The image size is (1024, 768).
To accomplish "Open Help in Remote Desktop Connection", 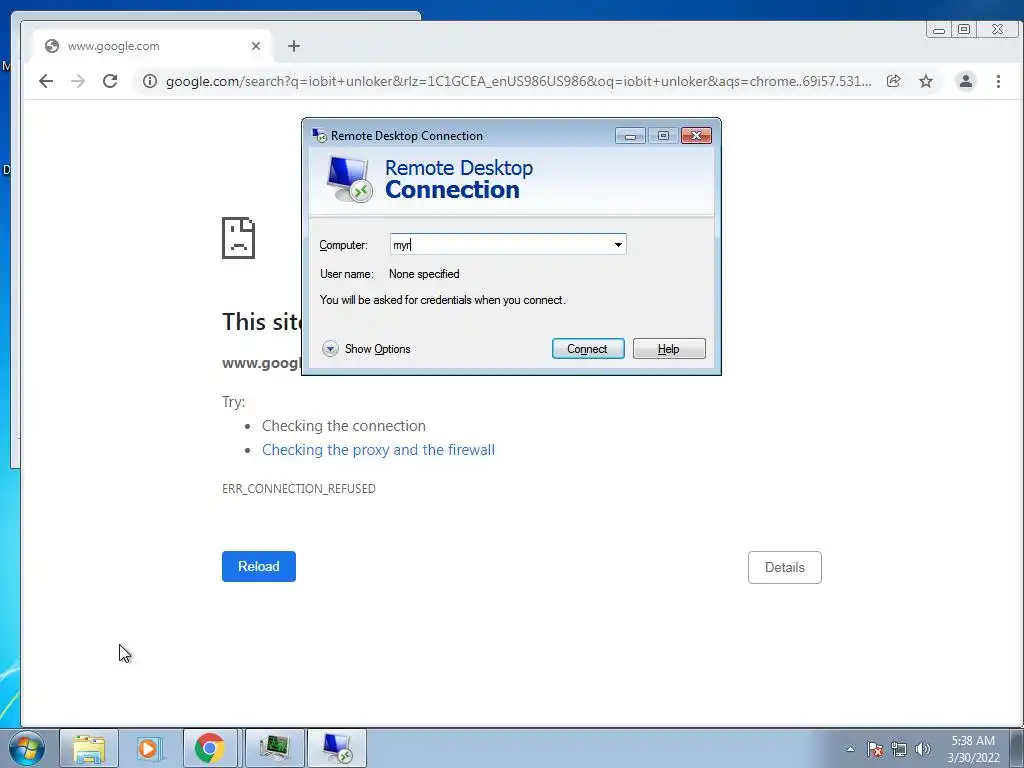I will [669, 349].
